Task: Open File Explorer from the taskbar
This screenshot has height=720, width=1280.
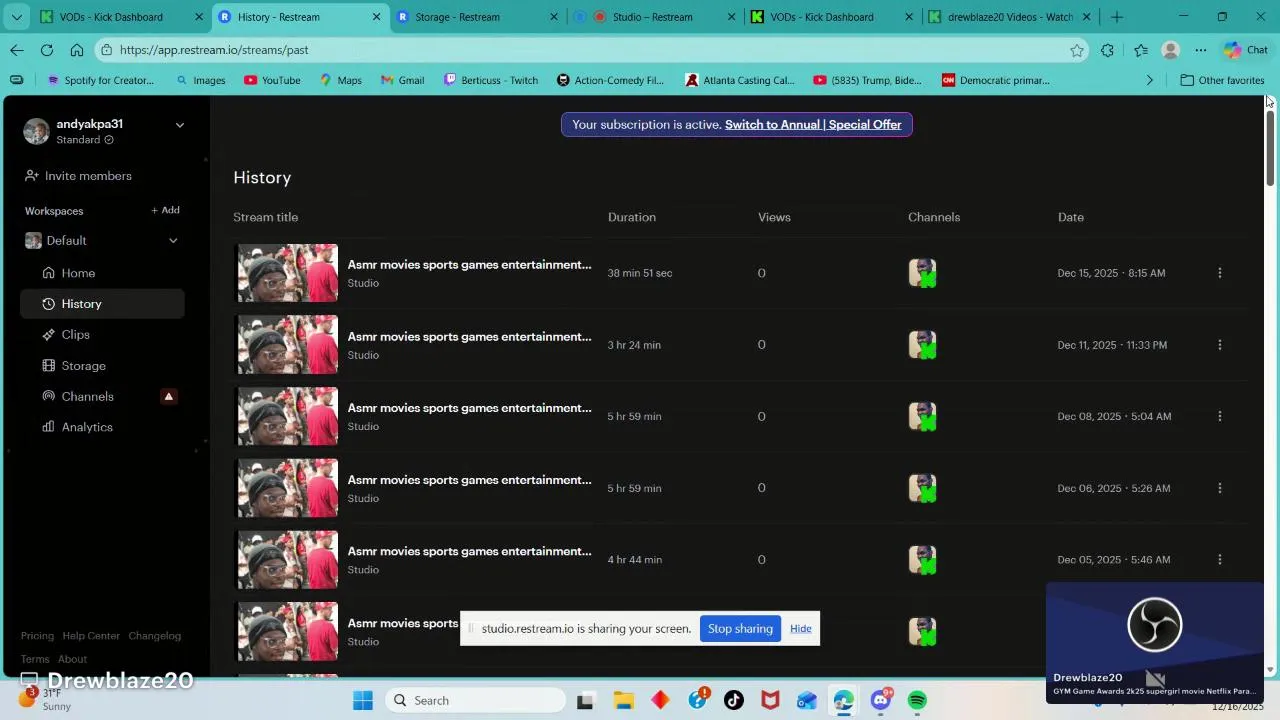Action: [623, 700]
